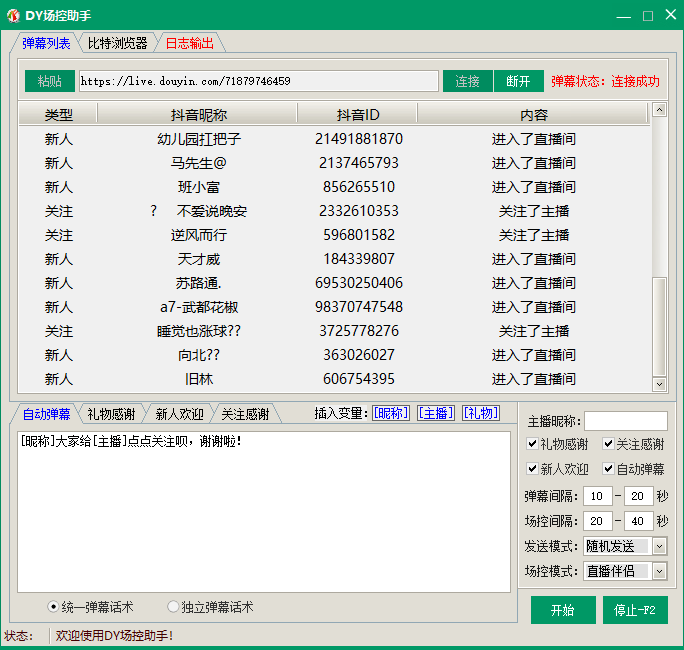Click the 开始 button
Screen dimensions: 684x650
coord(563,610)
